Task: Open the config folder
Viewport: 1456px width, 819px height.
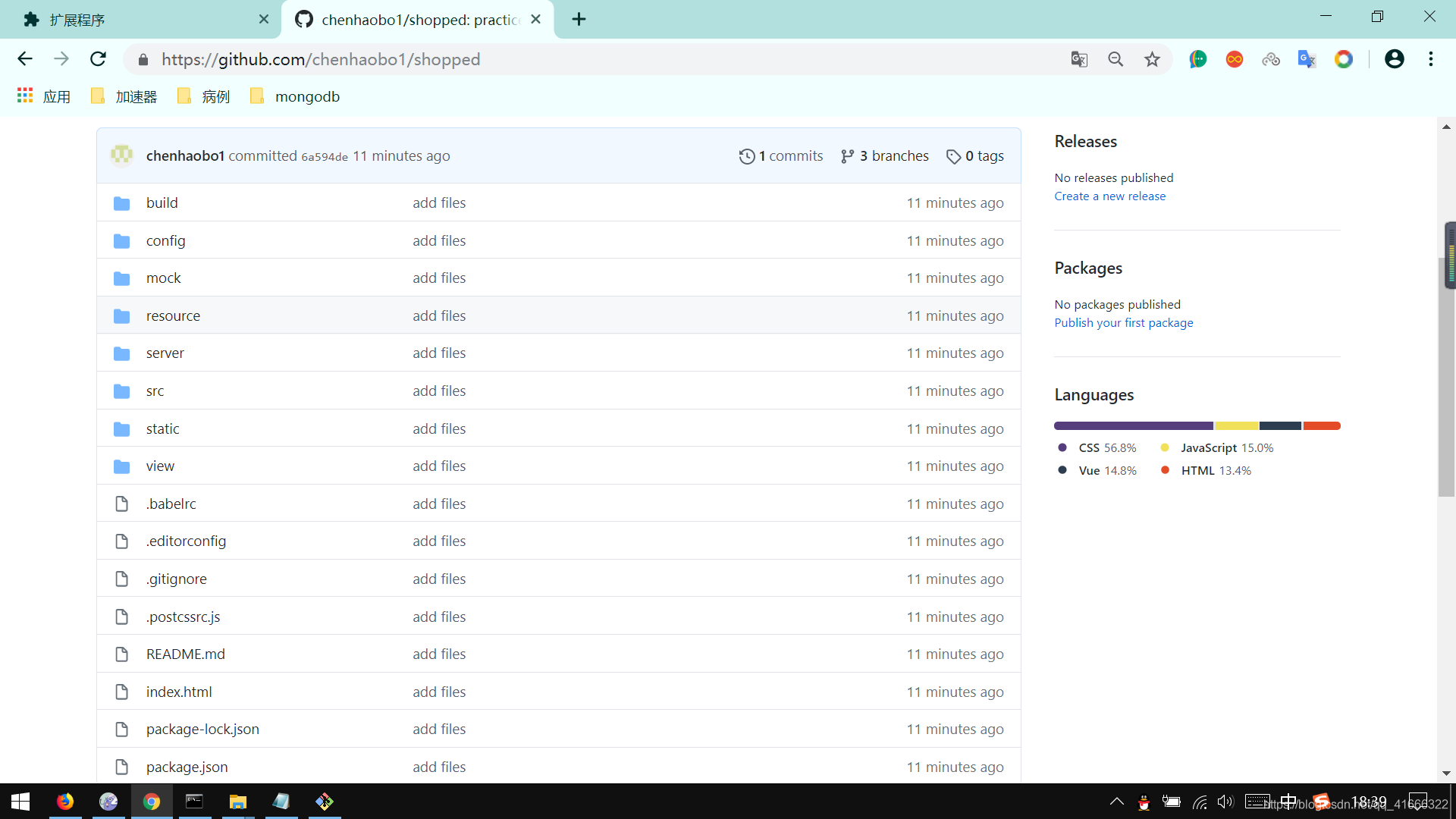Action: (x=166, y=240)
